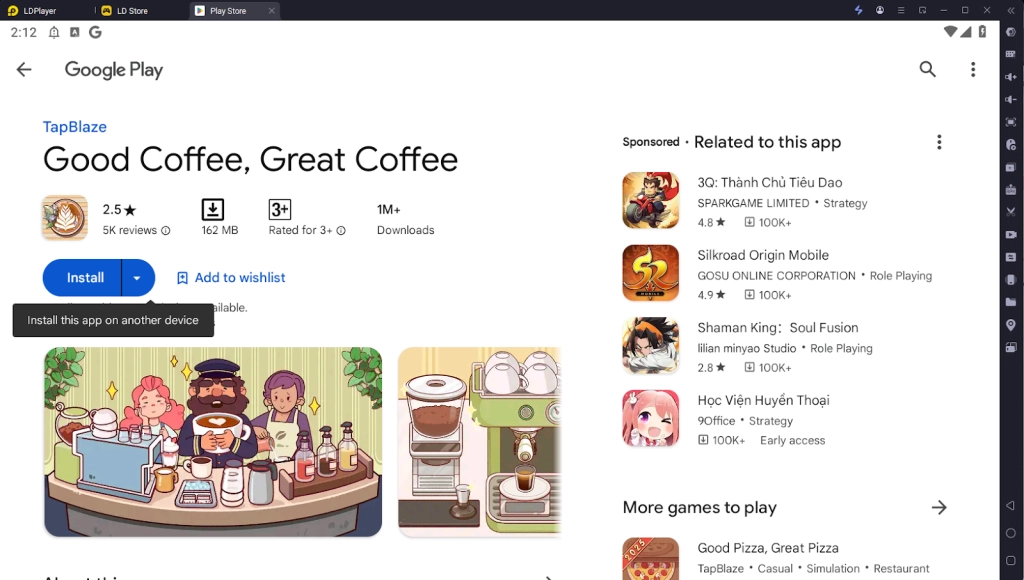This screenshot has width=1024, height=580.
Task: Select the Play Store tab
Action: [228, 10]
